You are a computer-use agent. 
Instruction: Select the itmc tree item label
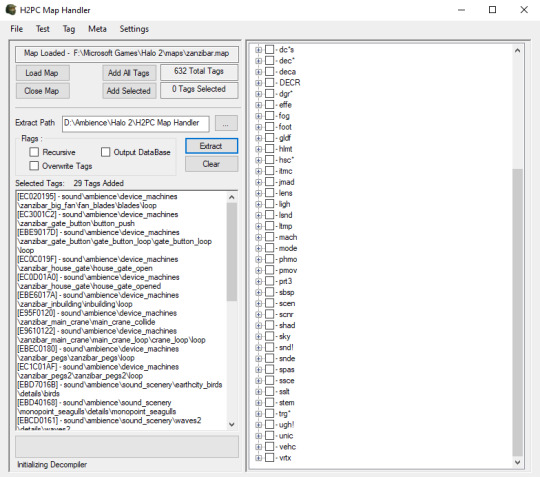tap(285, 171)
